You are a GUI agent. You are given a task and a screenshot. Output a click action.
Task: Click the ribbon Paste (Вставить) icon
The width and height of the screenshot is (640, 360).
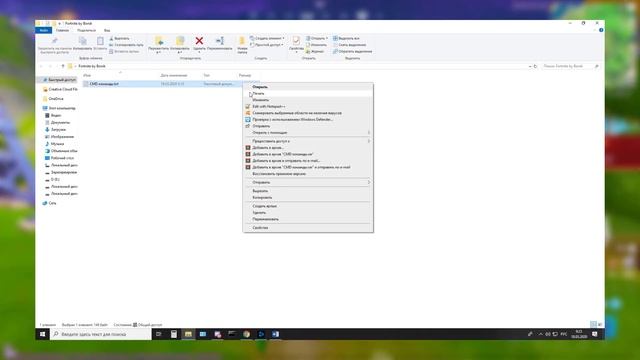coord(100,41)
